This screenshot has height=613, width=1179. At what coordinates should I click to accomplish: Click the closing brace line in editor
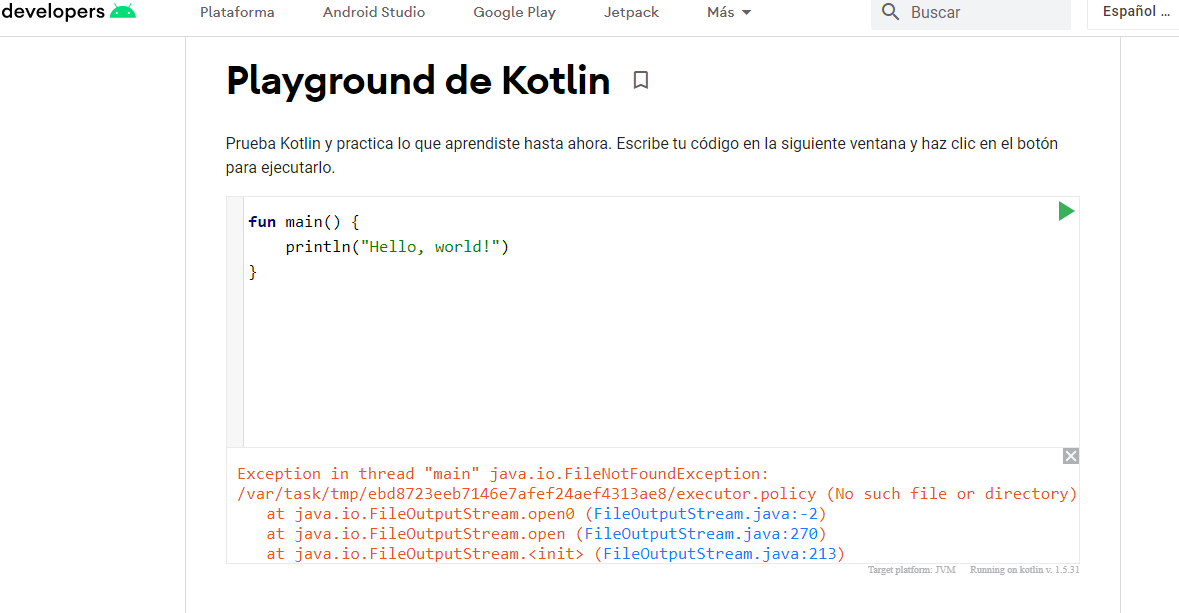[253, 272]
